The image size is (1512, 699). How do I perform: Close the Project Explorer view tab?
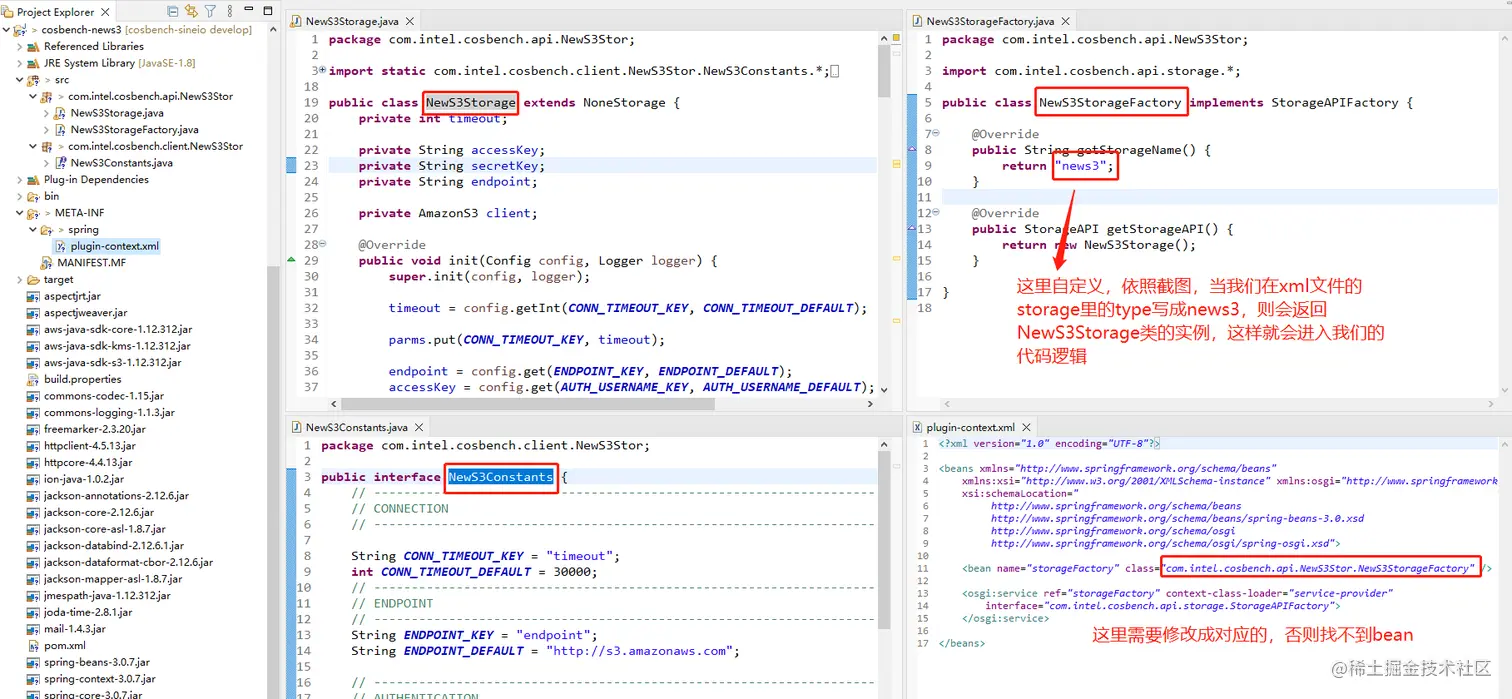tap(107, 12)
